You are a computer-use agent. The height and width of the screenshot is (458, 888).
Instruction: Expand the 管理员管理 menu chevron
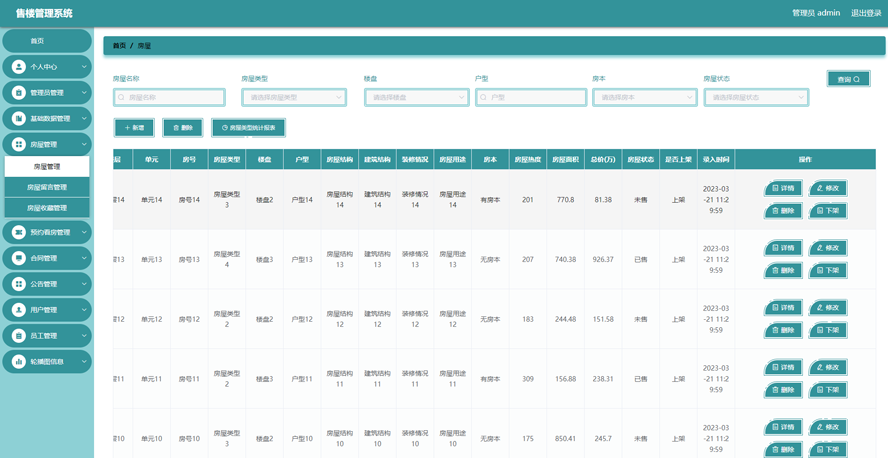(84, 92)
